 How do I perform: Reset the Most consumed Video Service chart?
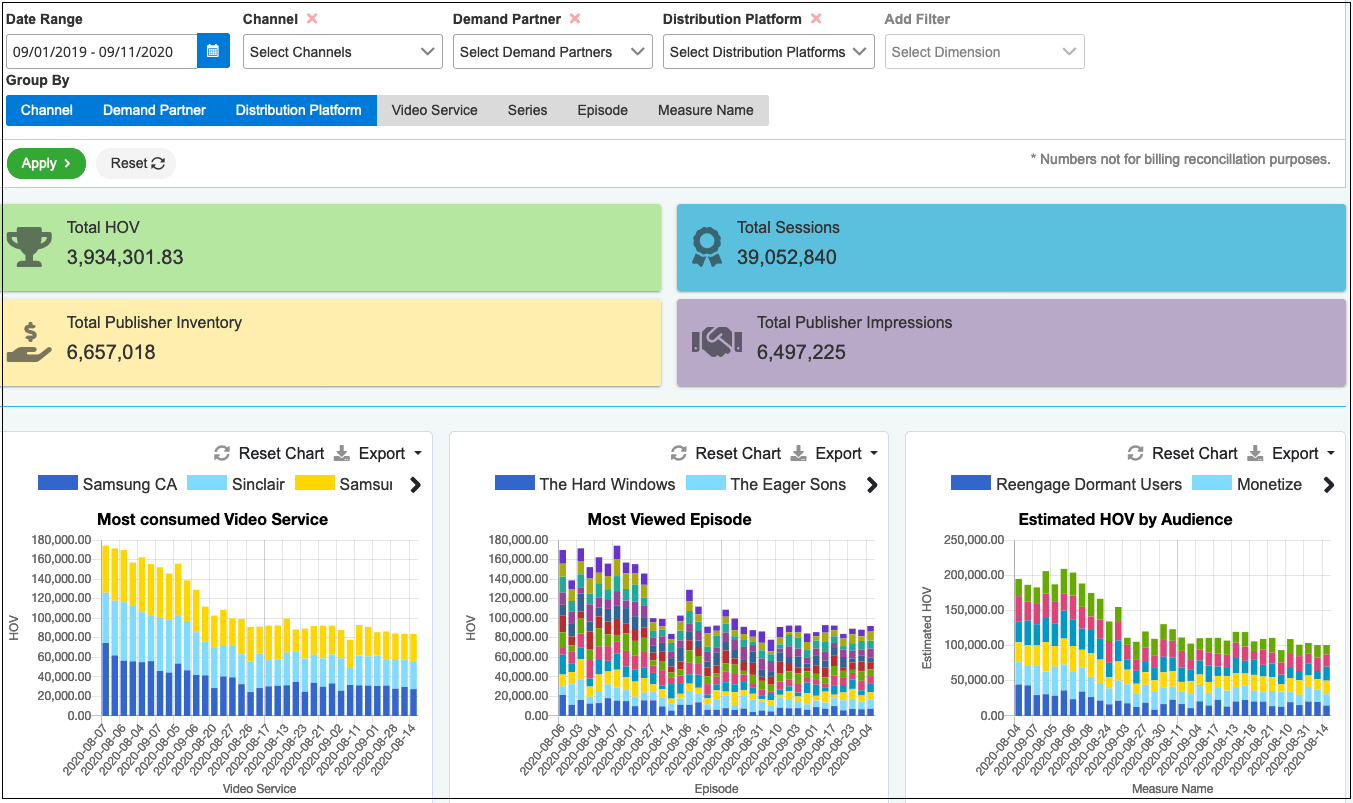coord(269,453)
